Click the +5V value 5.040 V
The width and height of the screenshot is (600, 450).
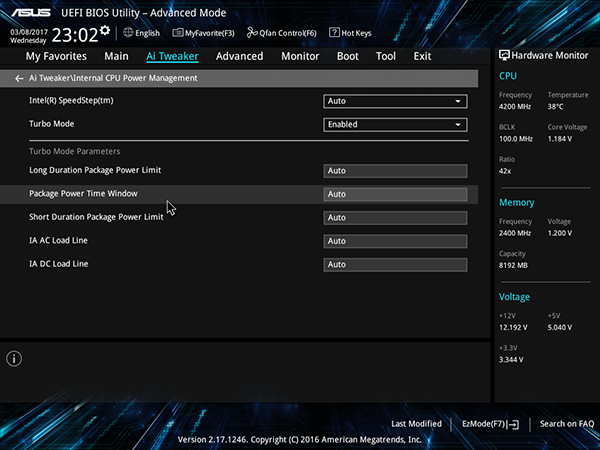pyautogui.click(x=560, y=328)
